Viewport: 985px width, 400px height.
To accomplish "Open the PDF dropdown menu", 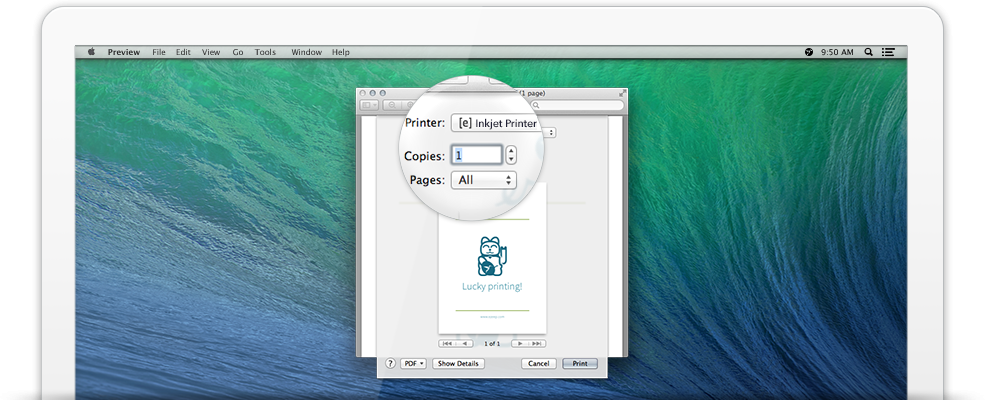I will point(413,364).
